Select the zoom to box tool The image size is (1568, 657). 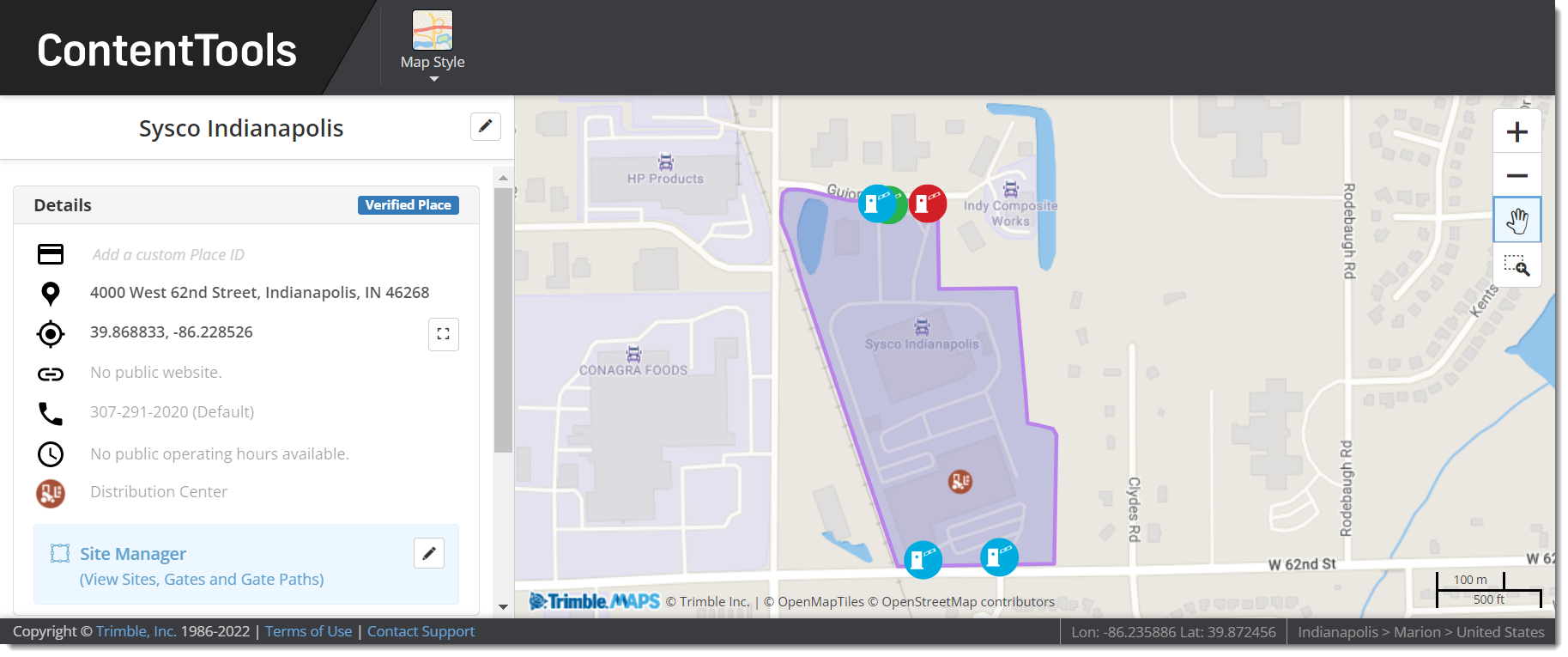[1517, 265]
